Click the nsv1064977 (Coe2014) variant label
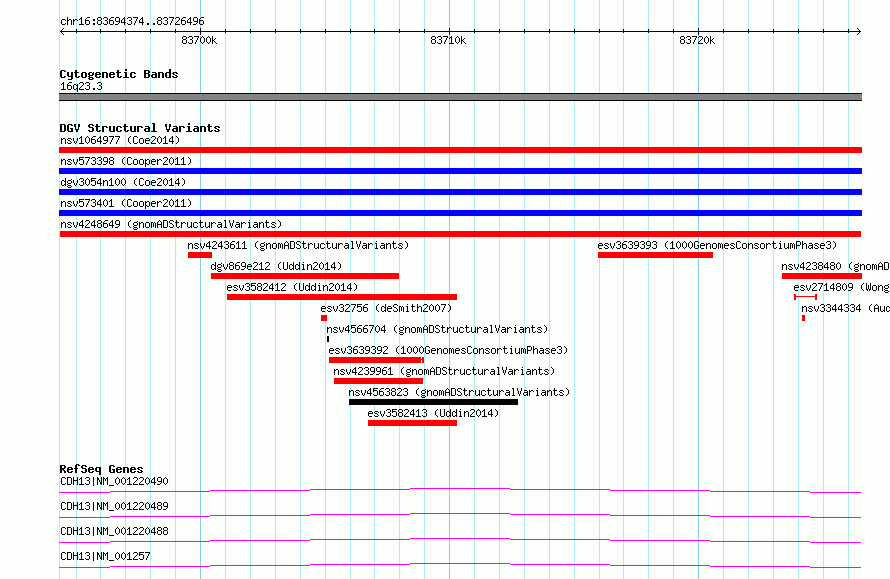This screenshot has height=579, width=890. pos(120,140)
